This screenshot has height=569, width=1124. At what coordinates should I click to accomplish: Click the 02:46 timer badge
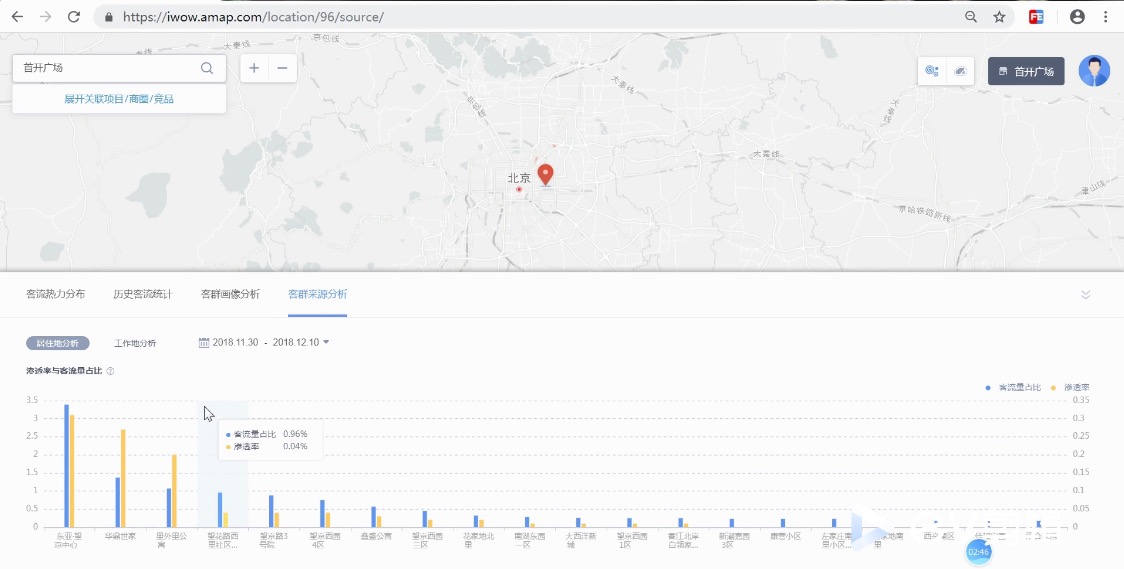pyautogui.click(x=978, y=552)
